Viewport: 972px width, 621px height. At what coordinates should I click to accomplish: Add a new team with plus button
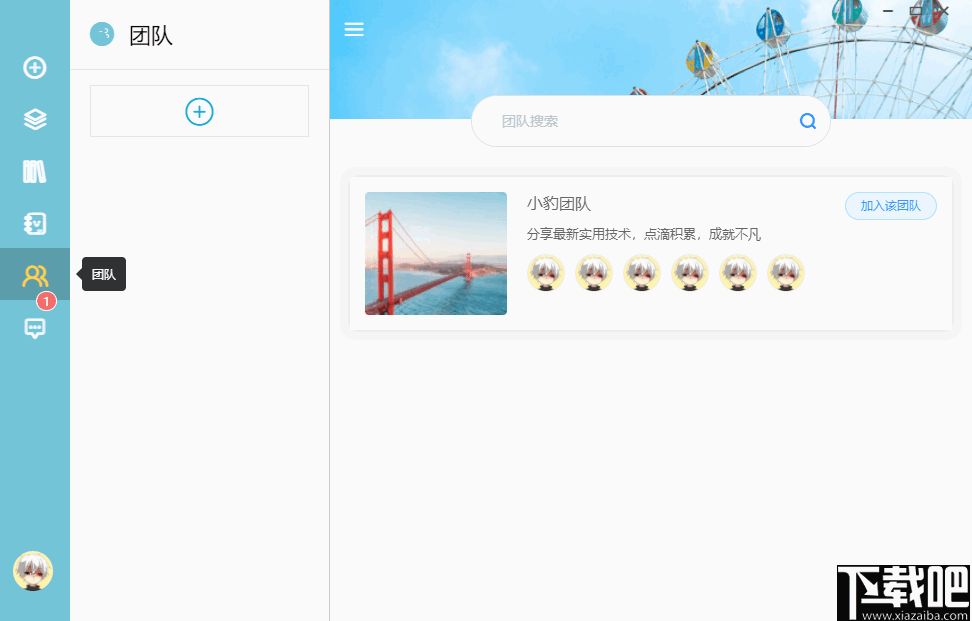[x=199, y=111]
